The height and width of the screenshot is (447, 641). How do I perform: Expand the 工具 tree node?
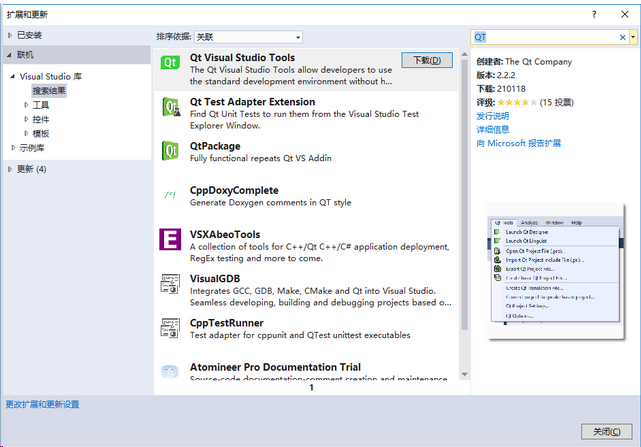[26, 105]
